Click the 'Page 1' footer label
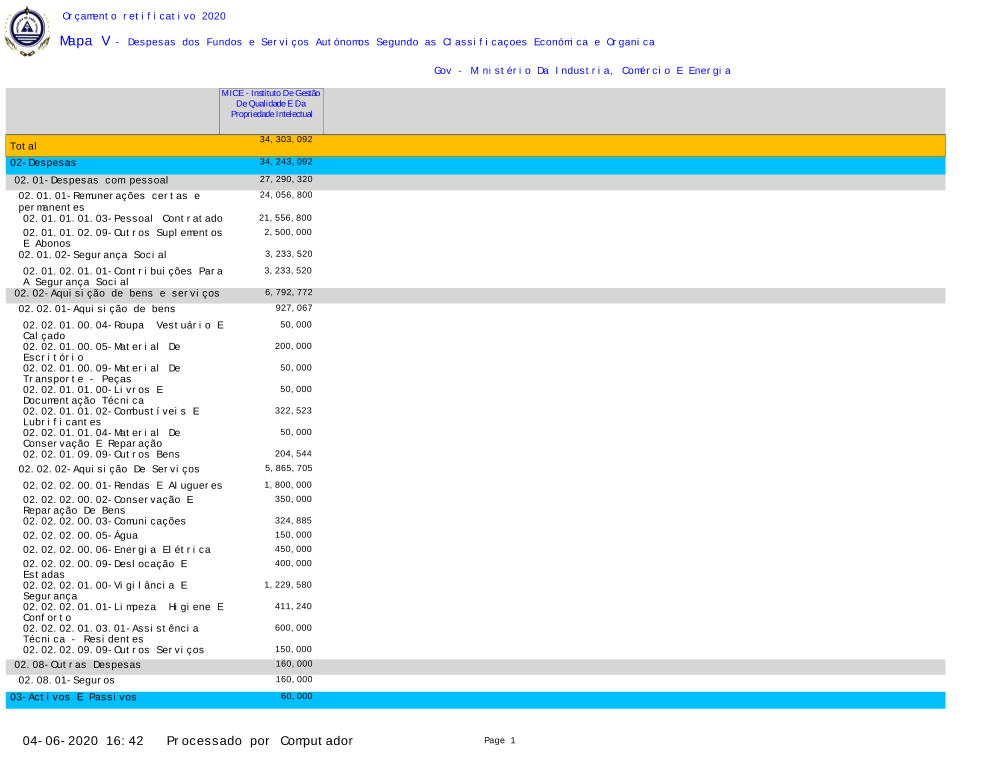This screenshot has height=773, width=1000. (x=499, y=741)
